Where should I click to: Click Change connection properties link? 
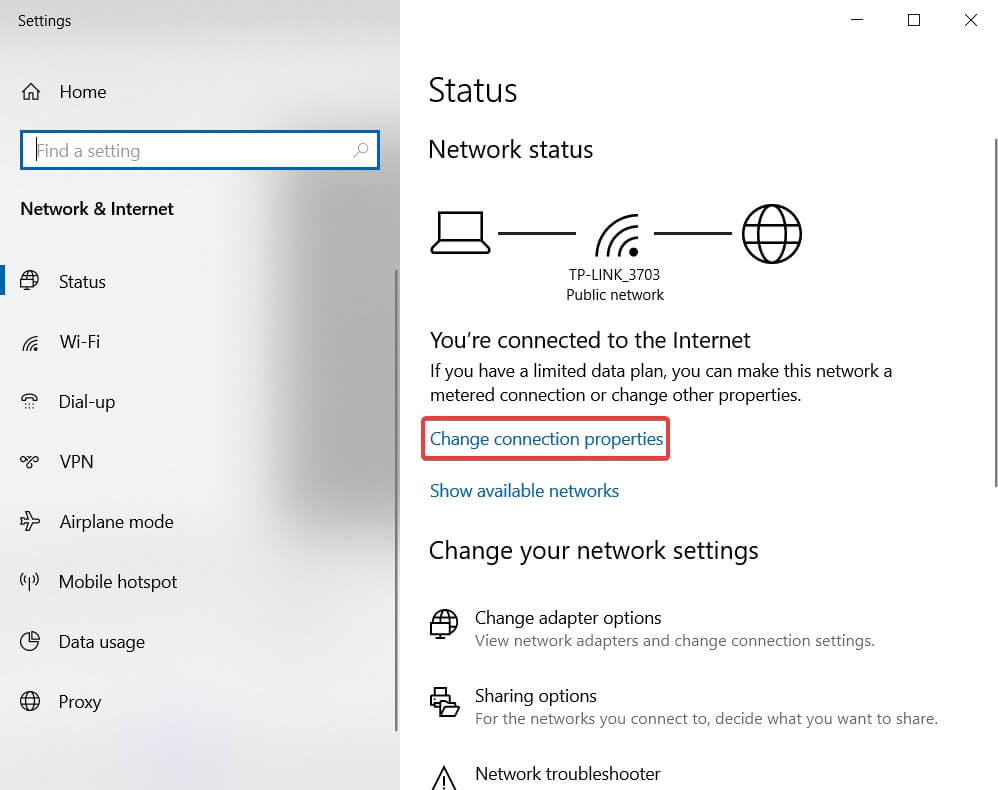tap(546, 439)
